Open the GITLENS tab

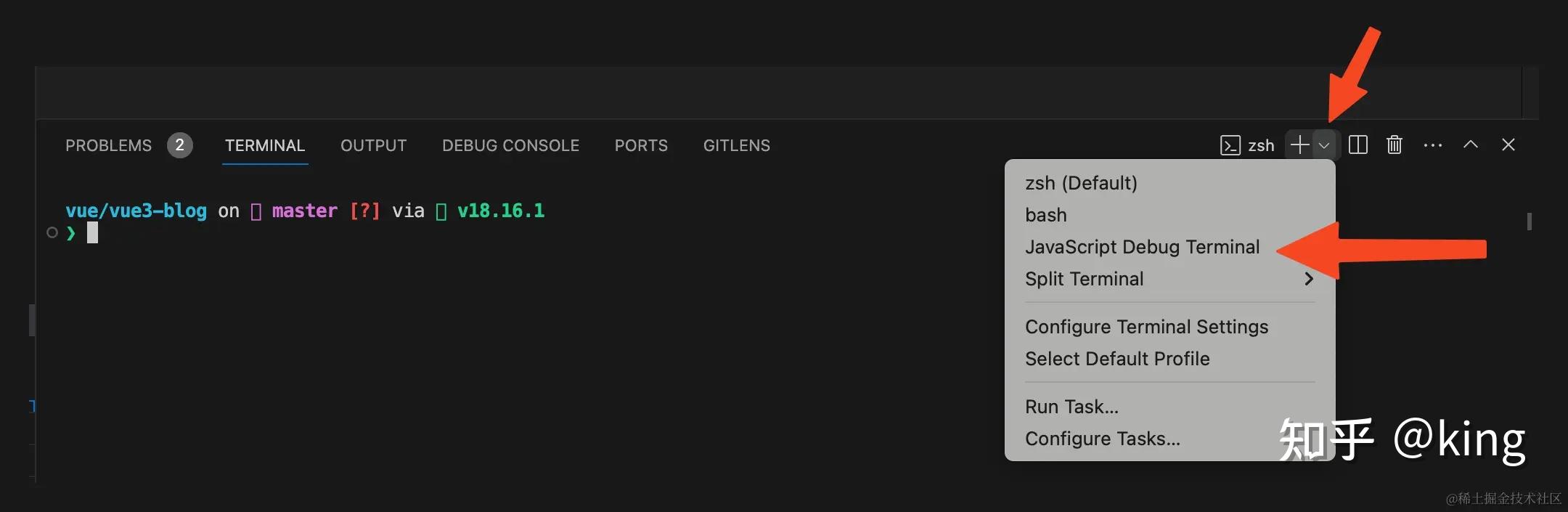(x=736, y=145)
